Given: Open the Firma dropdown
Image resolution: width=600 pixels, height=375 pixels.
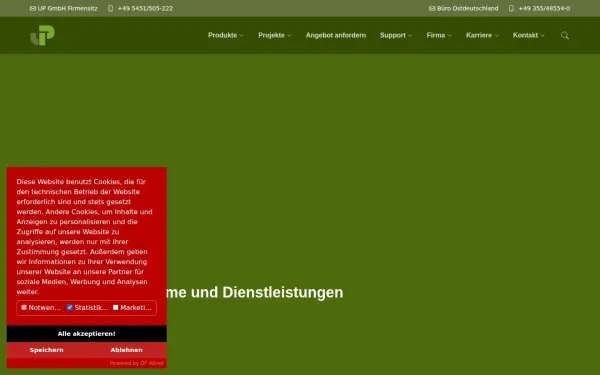Looking at the screenshot, I should (439, 35).
